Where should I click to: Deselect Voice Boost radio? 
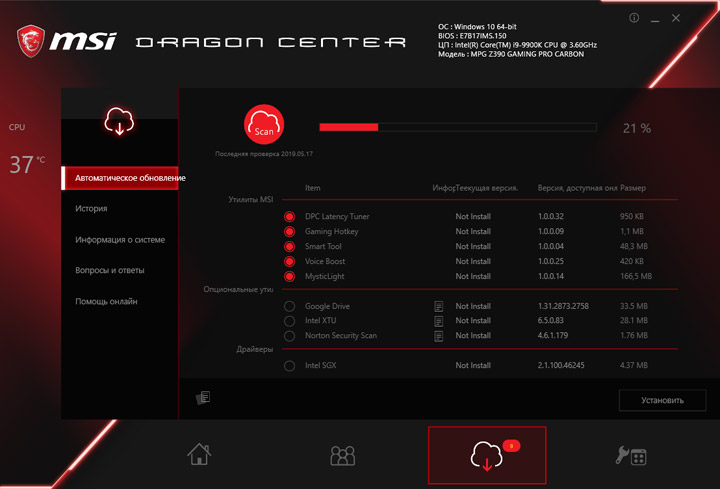(289, 261)
